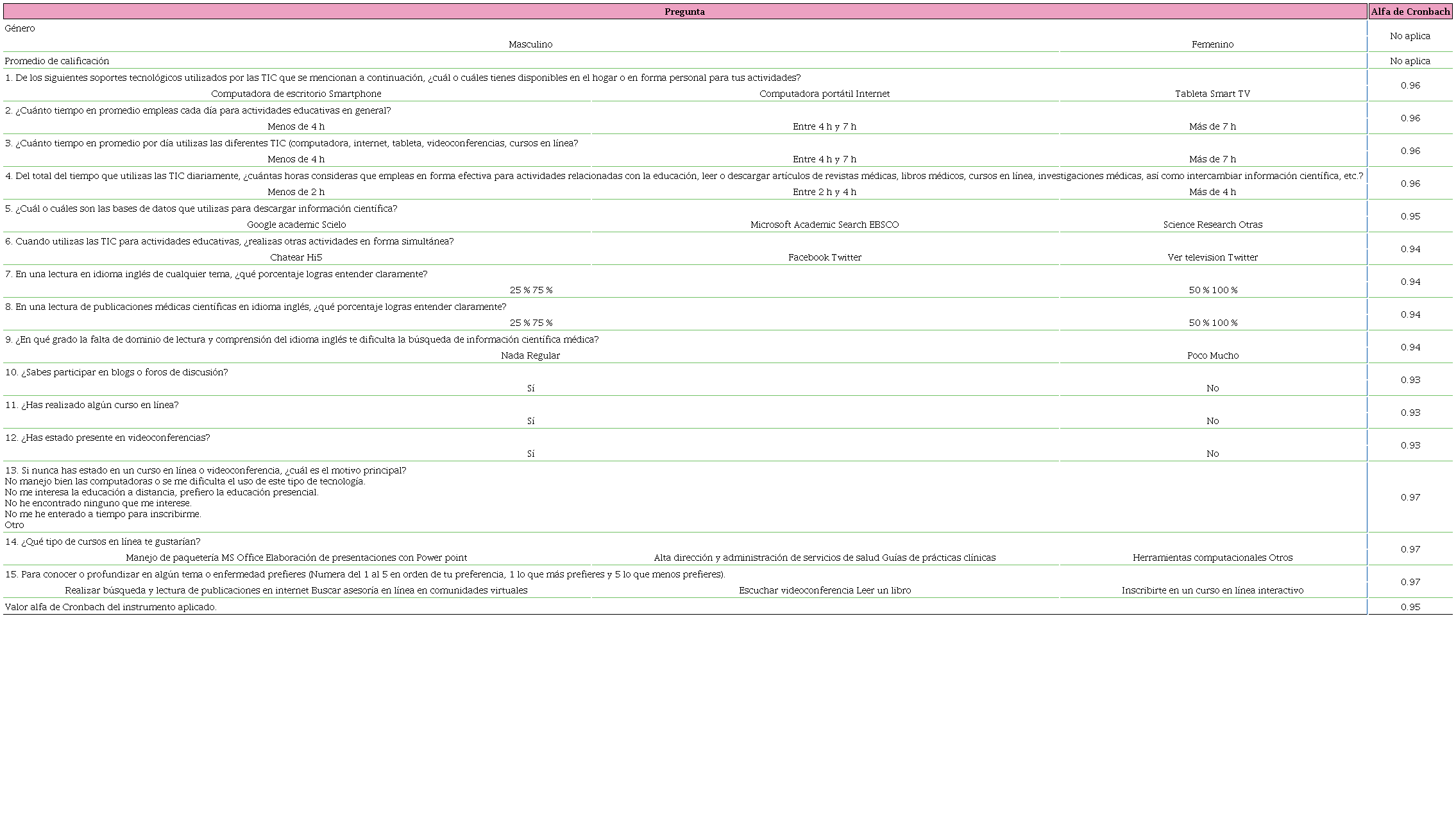Click Inscribirte en un curso en línea interactivo
Viewport: 1456px width, 836px height.
(x=1212, y=590)
